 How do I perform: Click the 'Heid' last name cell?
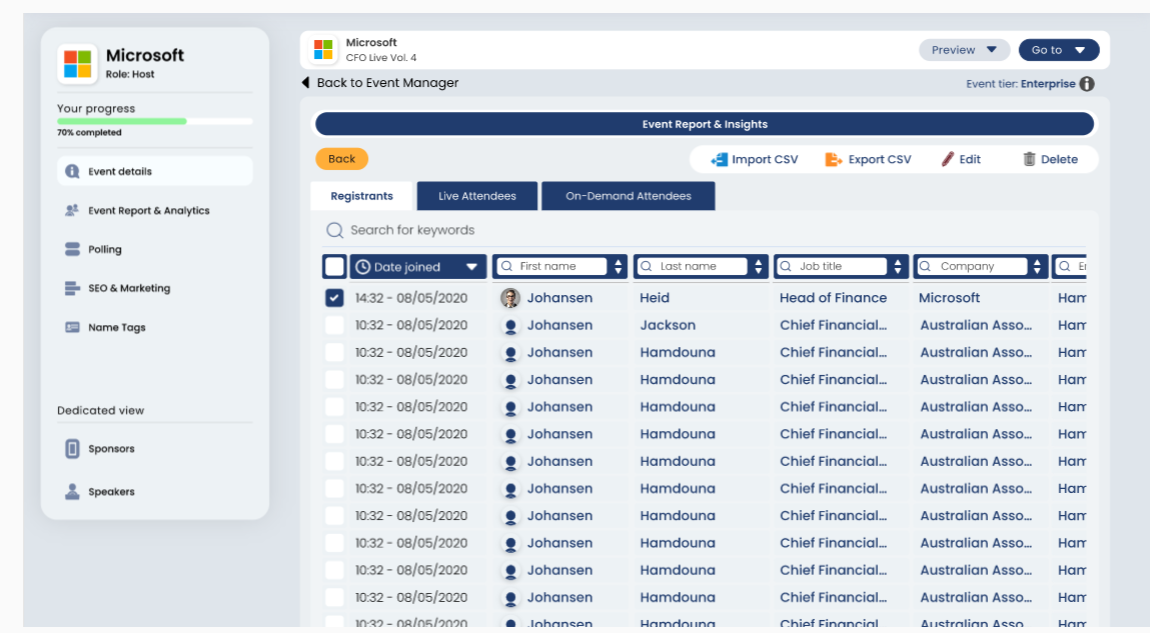click(654, 298)
